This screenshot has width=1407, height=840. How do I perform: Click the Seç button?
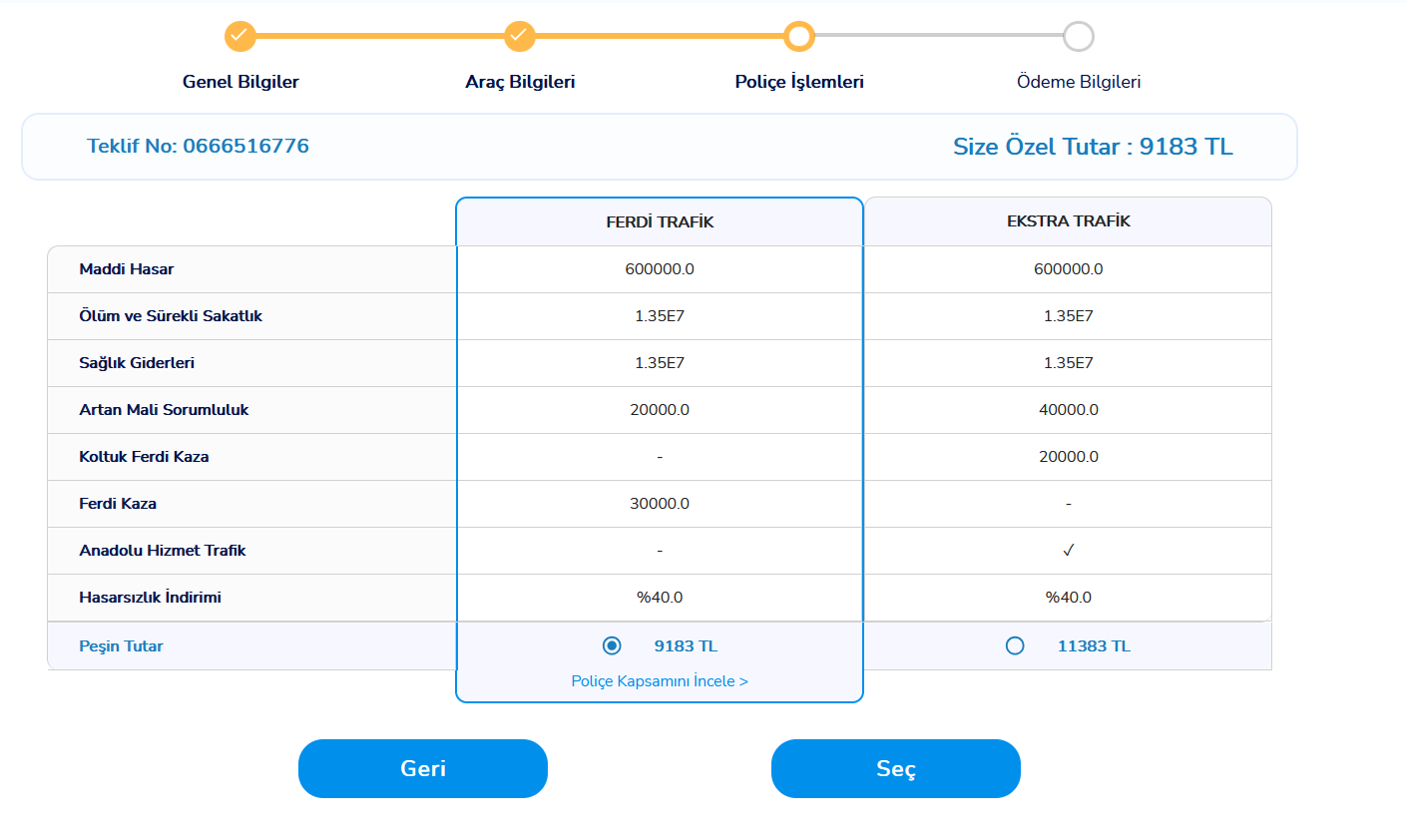click(x=896, y=768)
